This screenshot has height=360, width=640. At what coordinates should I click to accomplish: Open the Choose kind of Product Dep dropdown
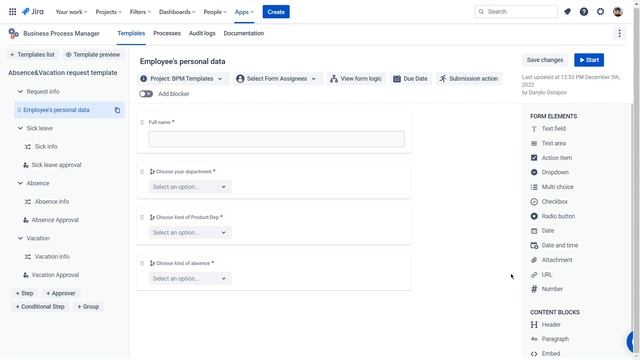[x=190, y=233]
